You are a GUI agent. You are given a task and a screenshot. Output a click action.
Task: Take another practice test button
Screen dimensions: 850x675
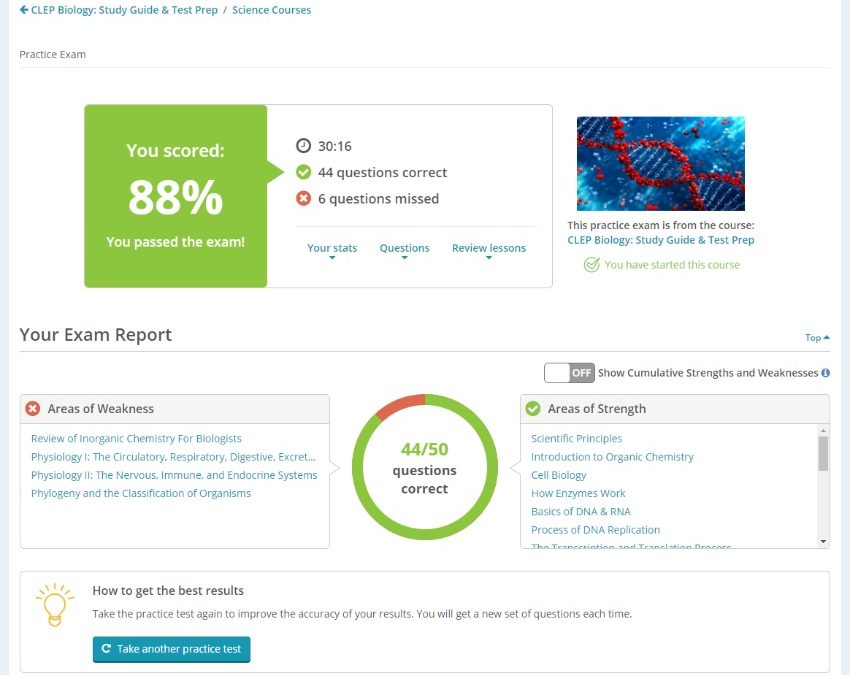tap(171, 649)
